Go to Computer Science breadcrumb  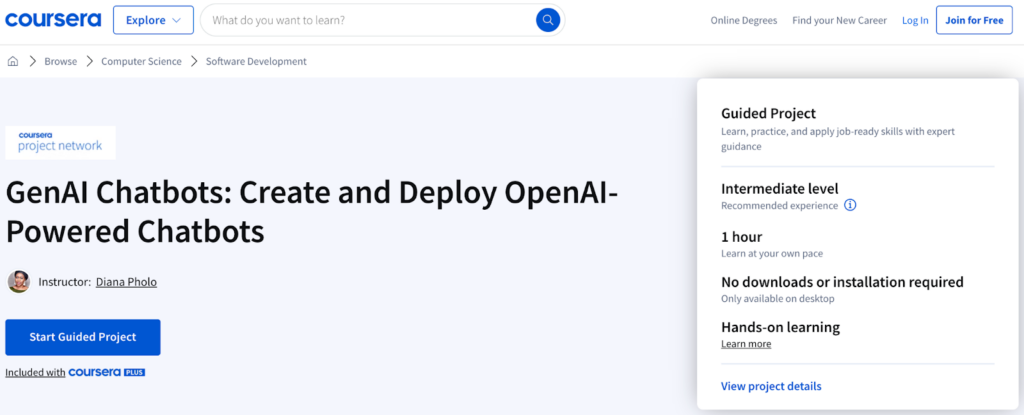[x=141, y=61]
